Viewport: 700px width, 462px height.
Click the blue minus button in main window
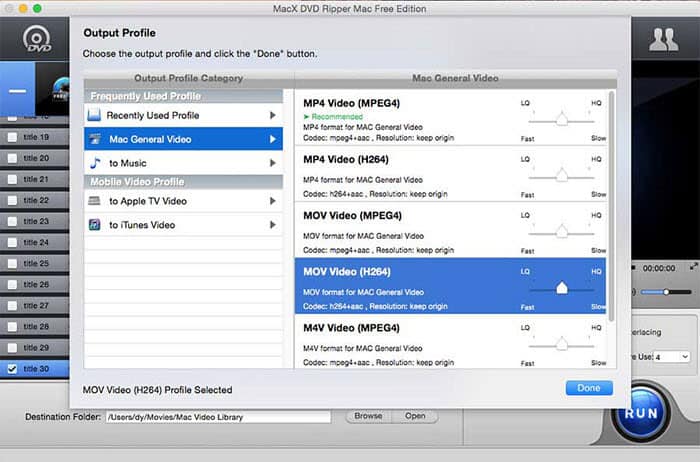(17, 91)
